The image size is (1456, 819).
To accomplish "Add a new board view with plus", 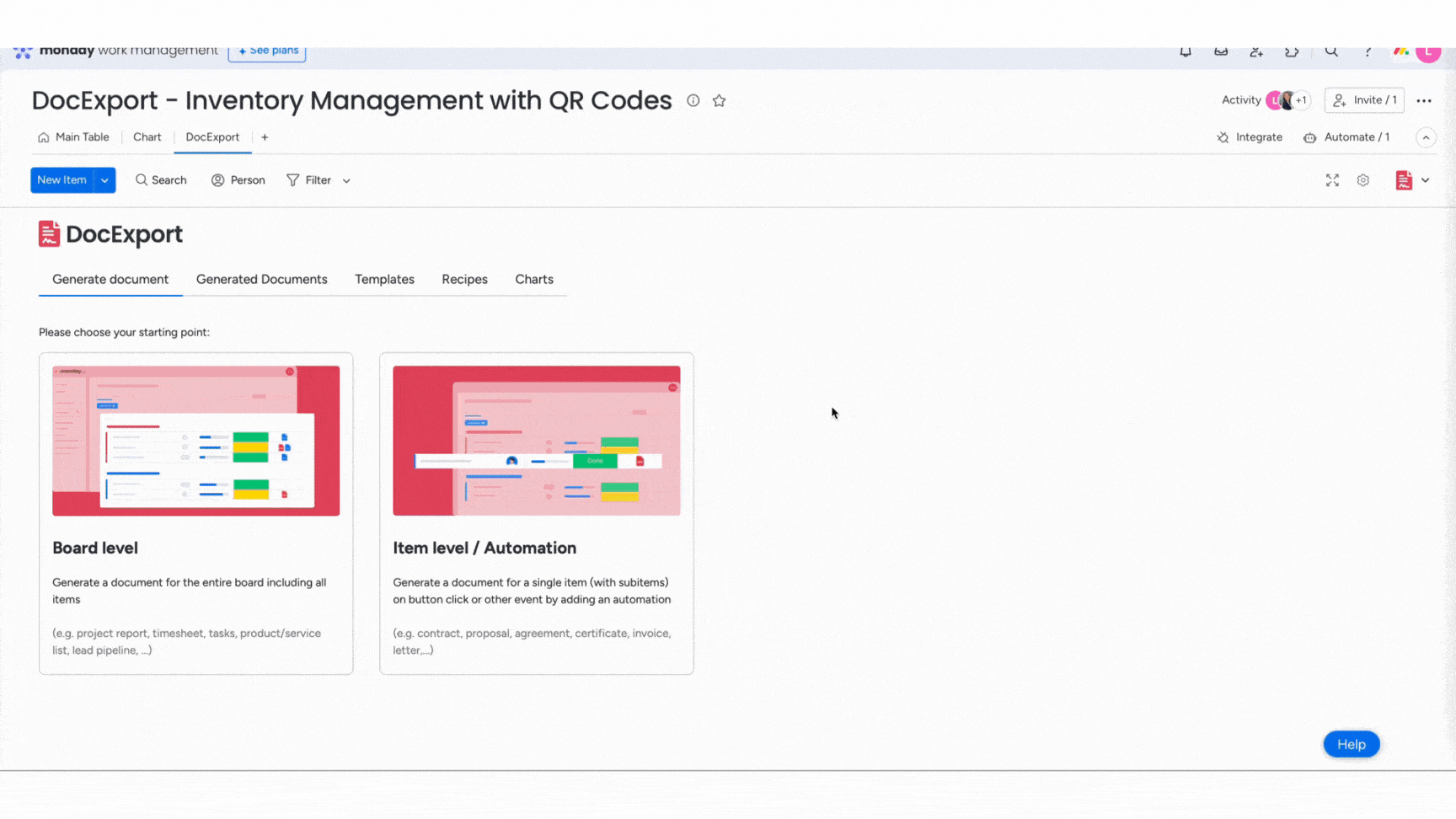I will pyautogui.click(x=265, y=137).
